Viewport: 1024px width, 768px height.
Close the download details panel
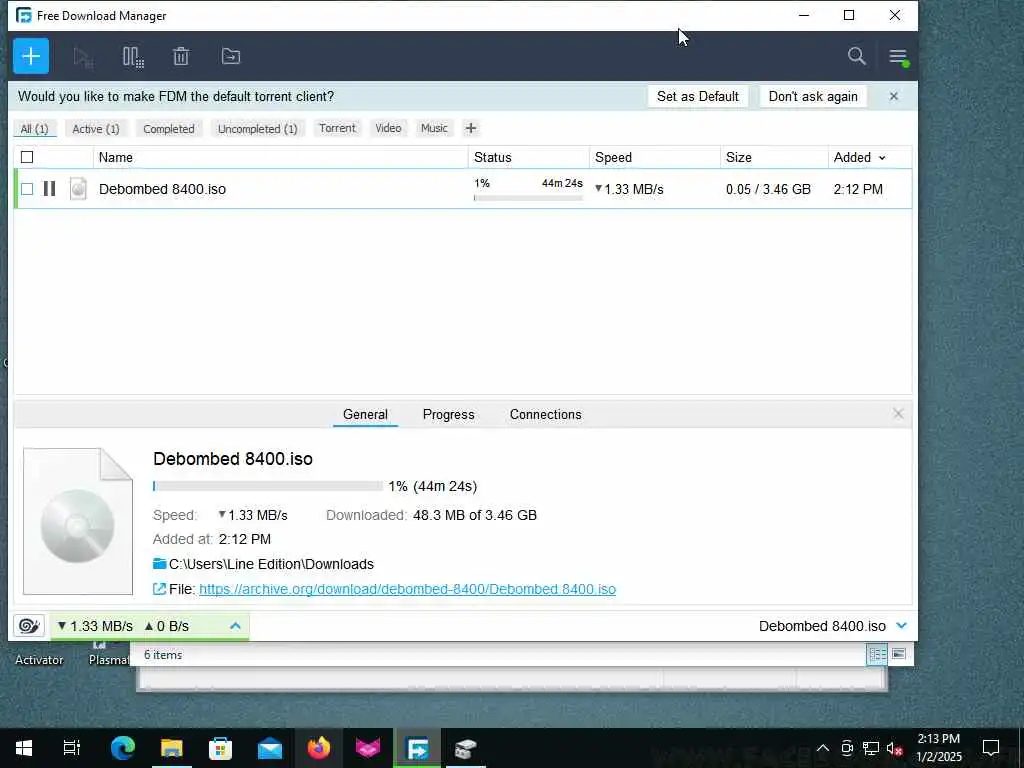(x=898, y=413)
